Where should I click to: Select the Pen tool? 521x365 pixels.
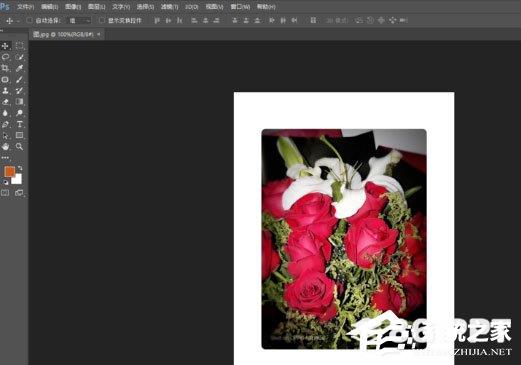tap(5, 124)
